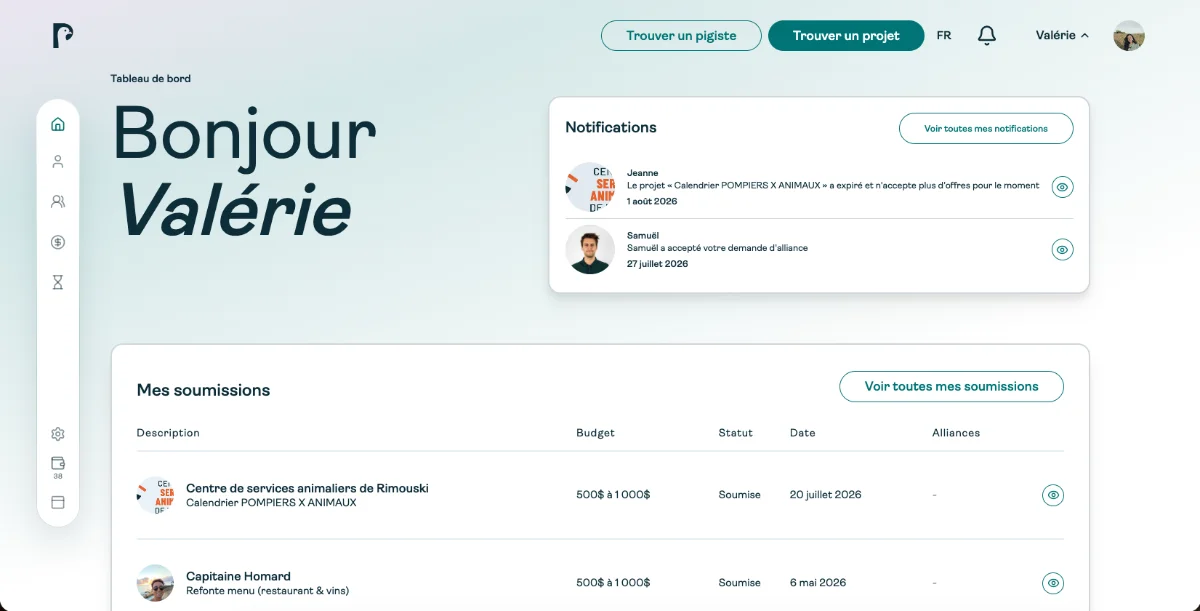Go to the site logo home
The width and height of the screenshot is (1200, 611).
63,36
